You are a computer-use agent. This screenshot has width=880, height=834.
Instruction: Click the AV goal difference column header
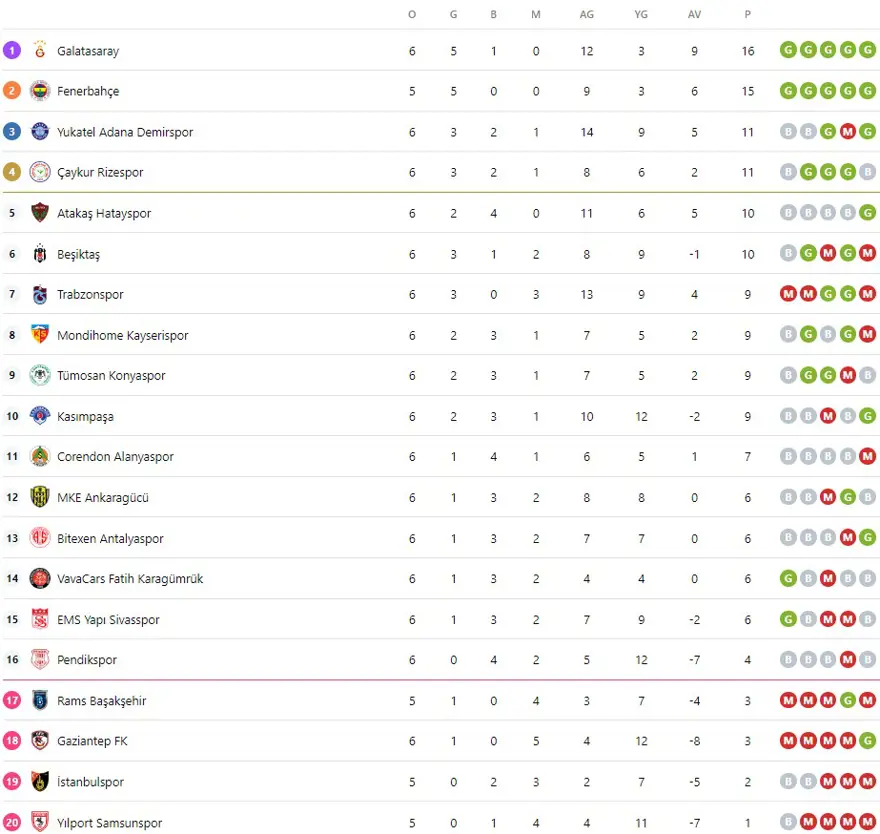694,14
